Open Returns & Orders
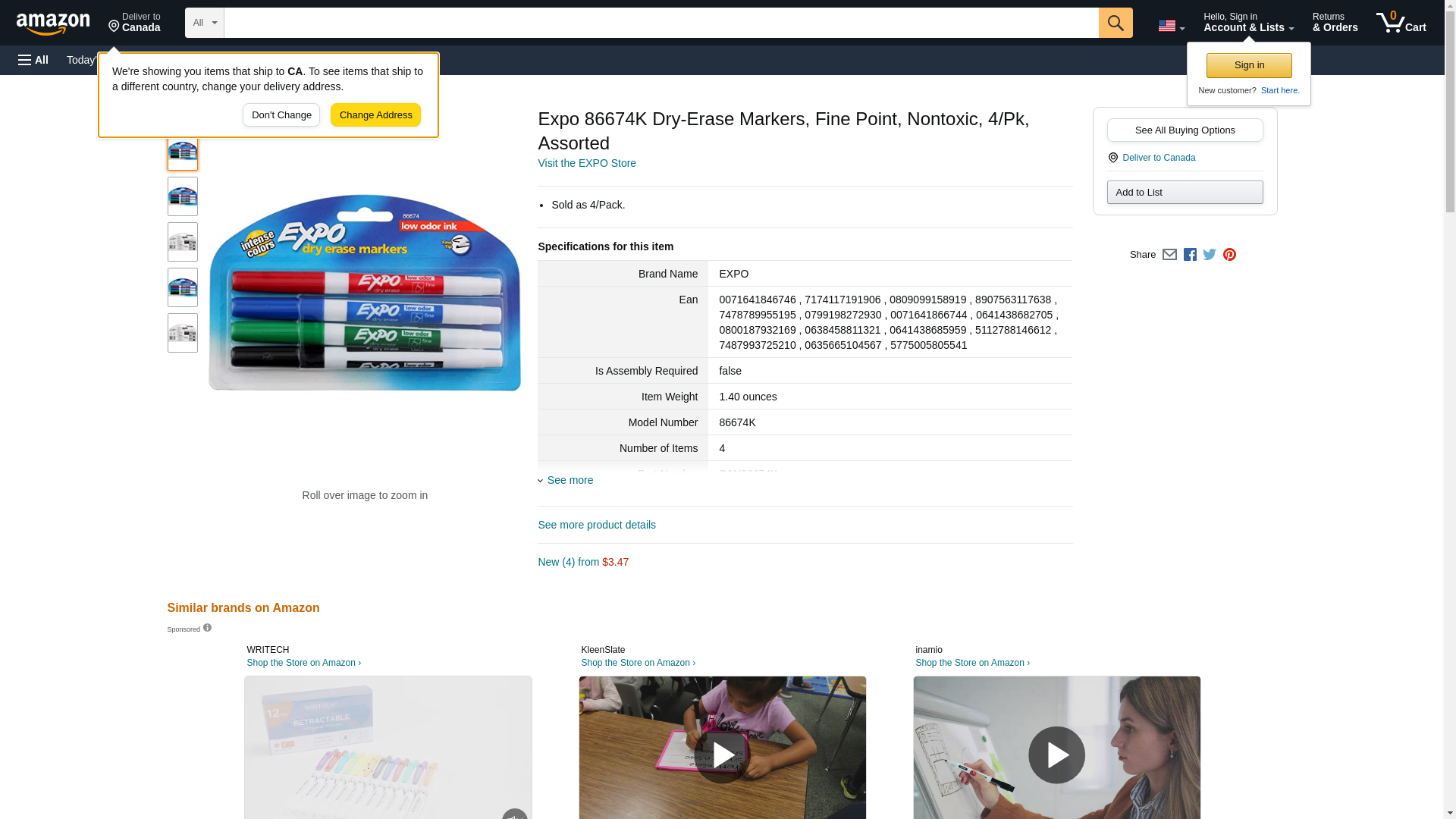The width and height of the screenshot is (1456, 819). click(1335, 22)
